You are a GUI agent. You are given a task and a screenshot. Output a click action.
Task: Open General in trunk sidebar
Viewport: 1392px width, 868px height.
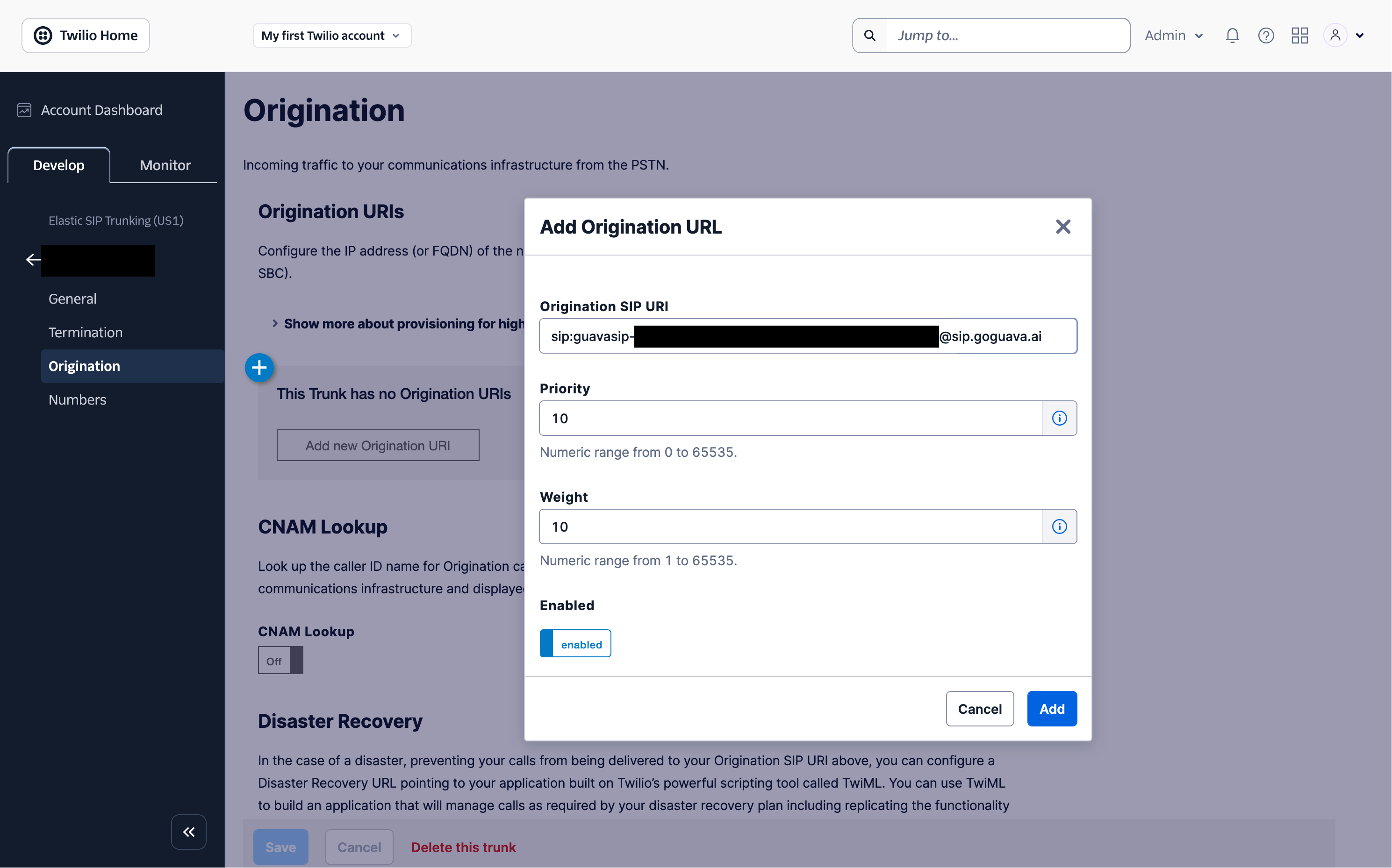tap(72, 299)
